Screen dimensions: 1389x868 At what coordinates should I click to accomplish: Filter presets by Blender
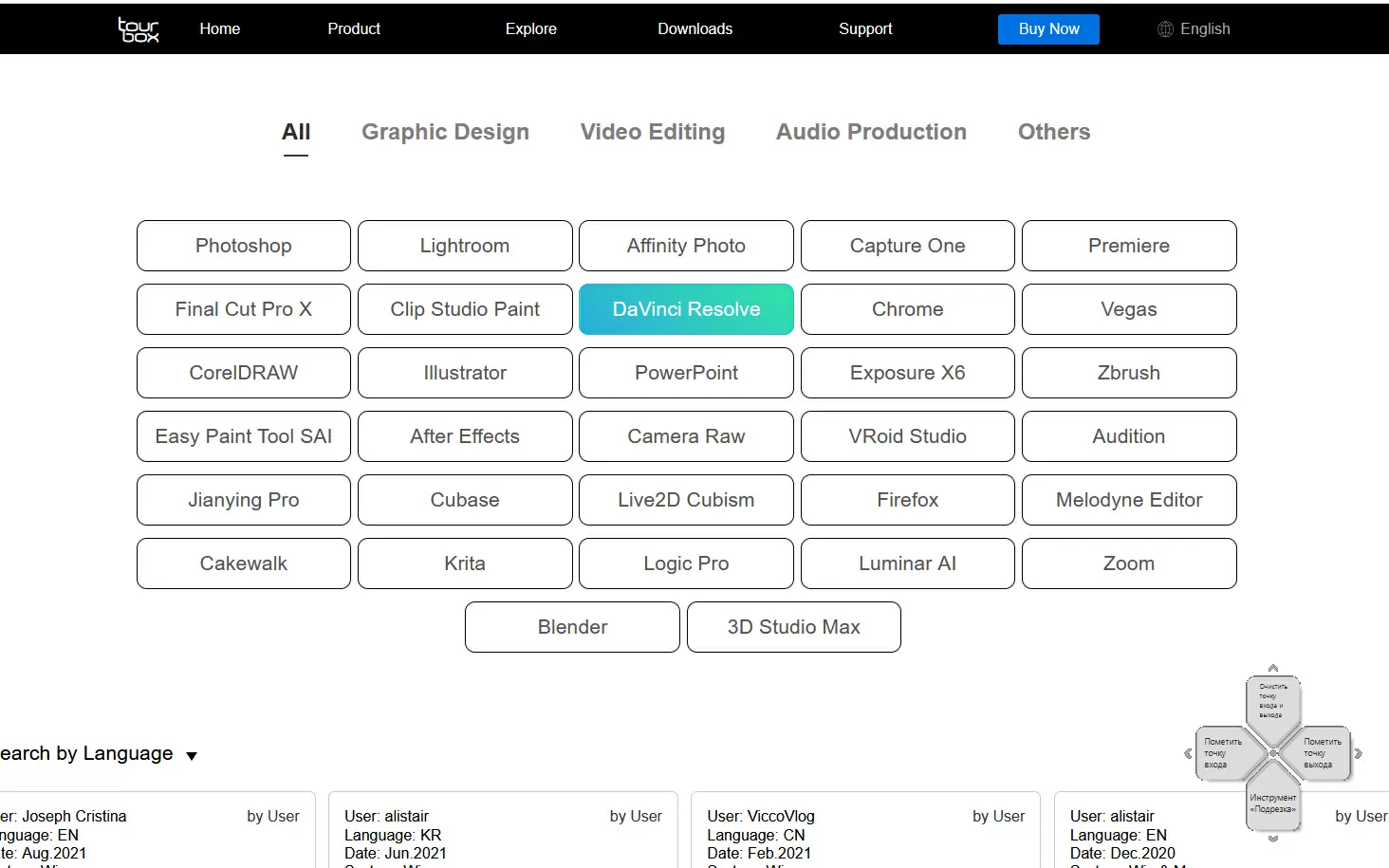pyautogui.click(x=572, y=627)
